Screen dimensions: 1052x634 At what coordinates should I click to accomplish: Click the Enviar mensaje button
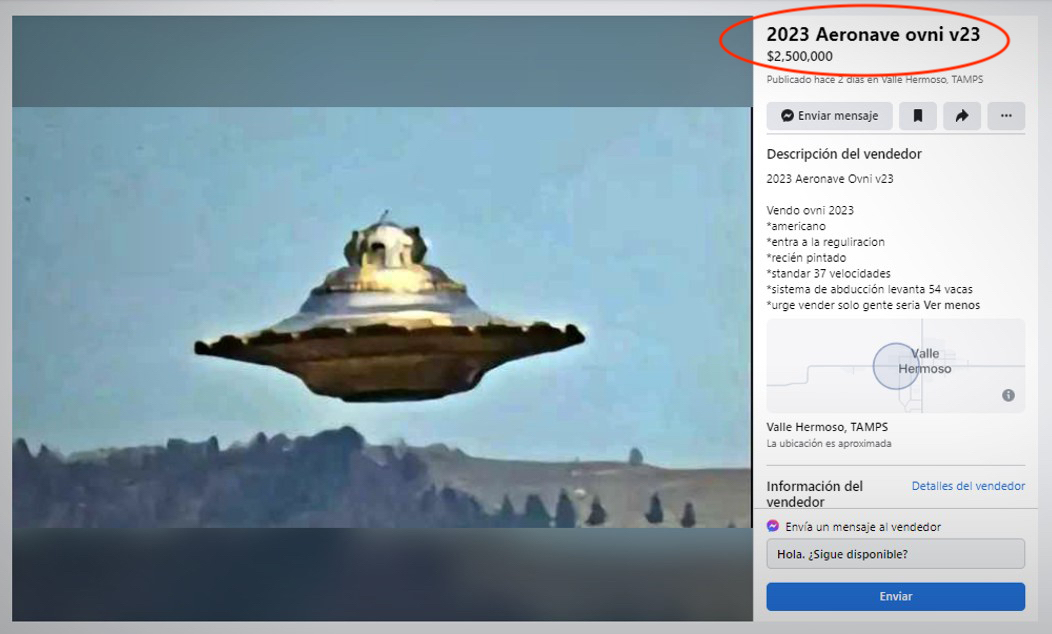[x=829, y=116]
